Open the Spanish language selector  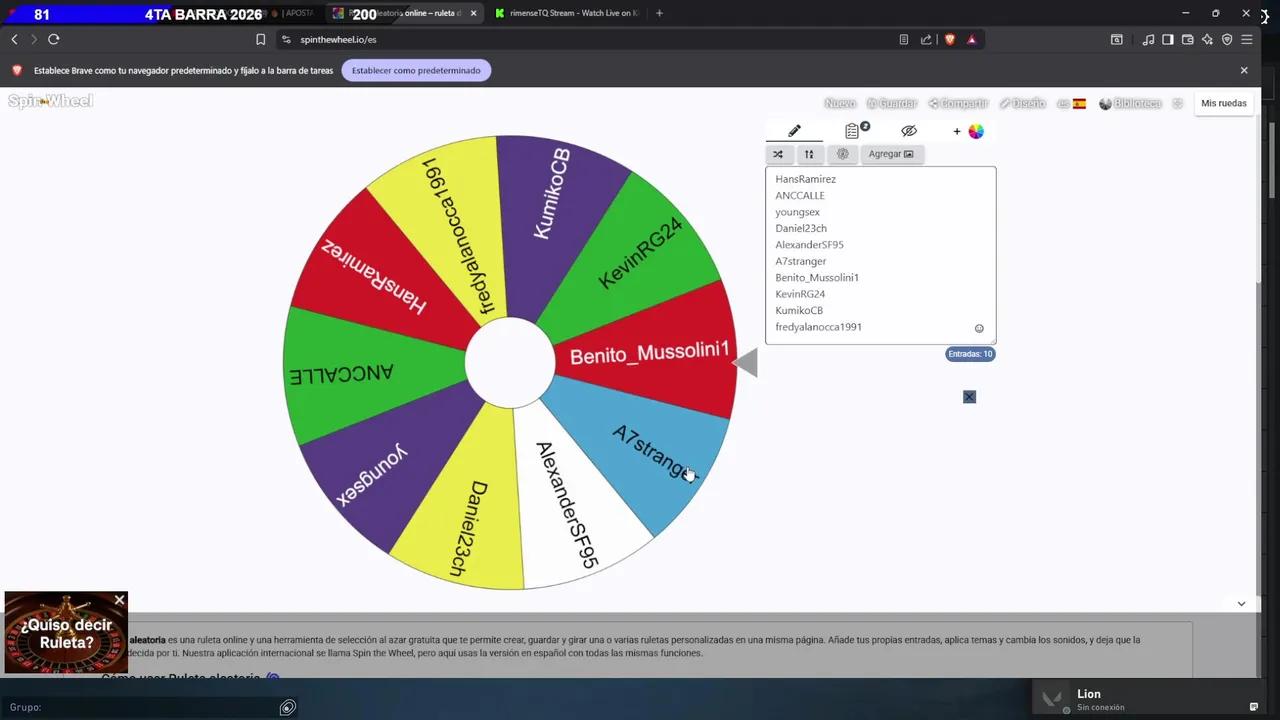(x=1072, y=103)
